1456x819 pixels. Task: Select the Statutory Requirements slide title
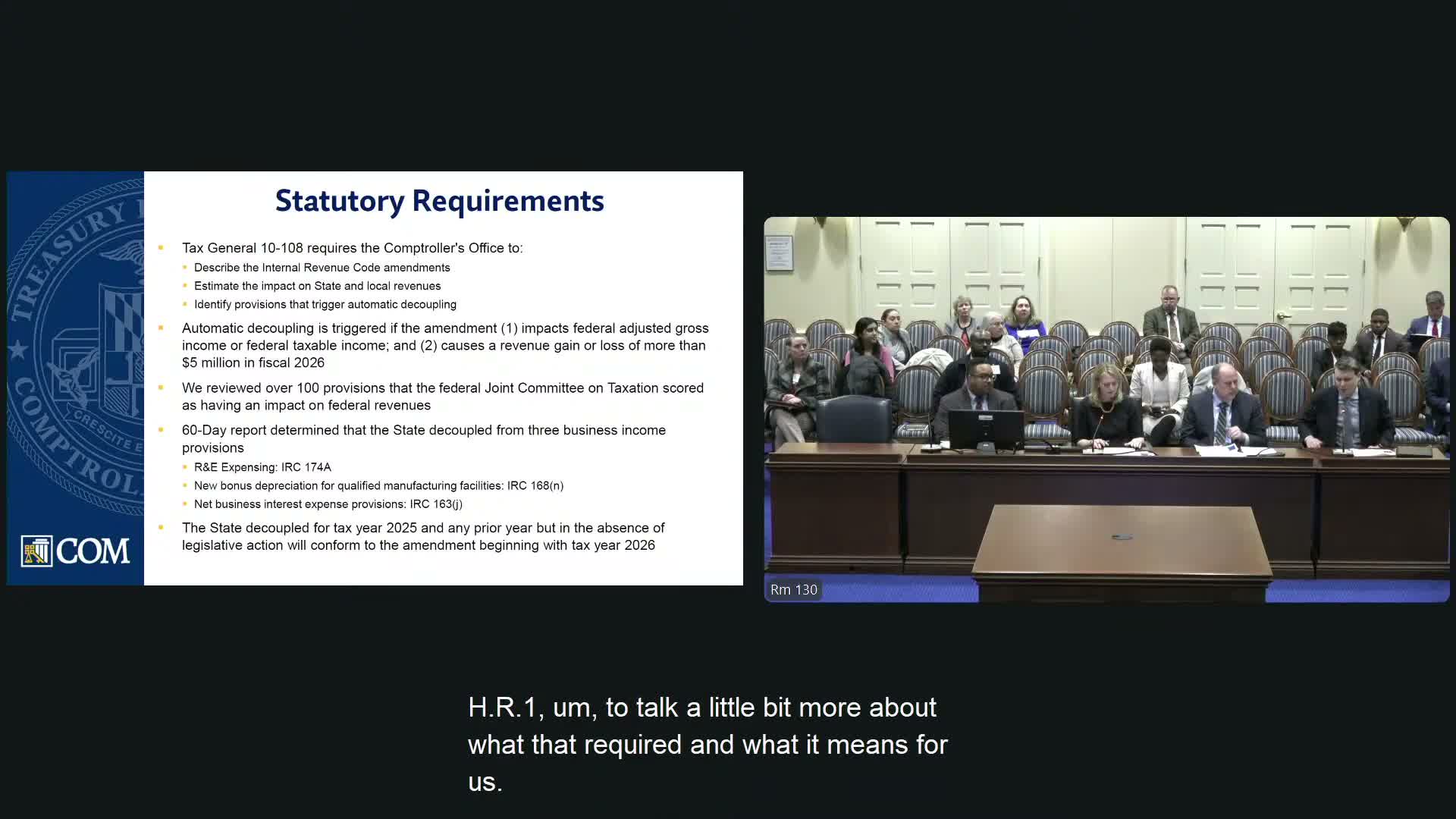(x=439, y=201)
